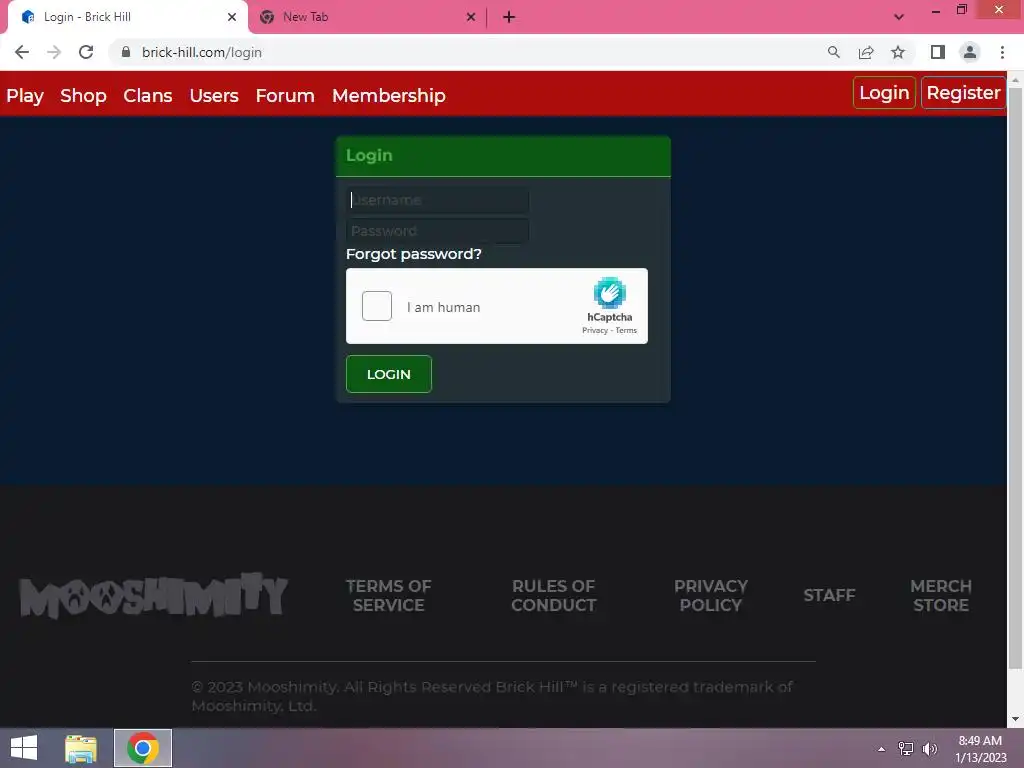Click the browser forward arrow
The height and width of the screenshot is (768, 1024).
coord(54,52)
